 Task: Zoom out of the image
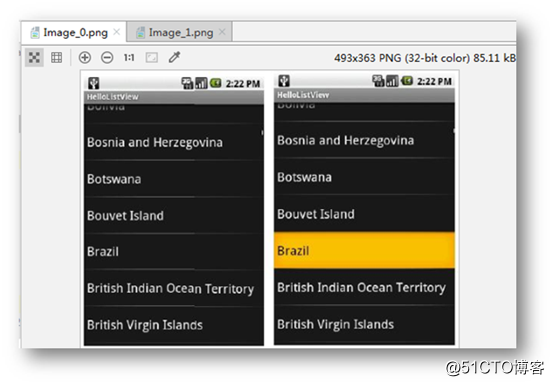coord(107,57)
